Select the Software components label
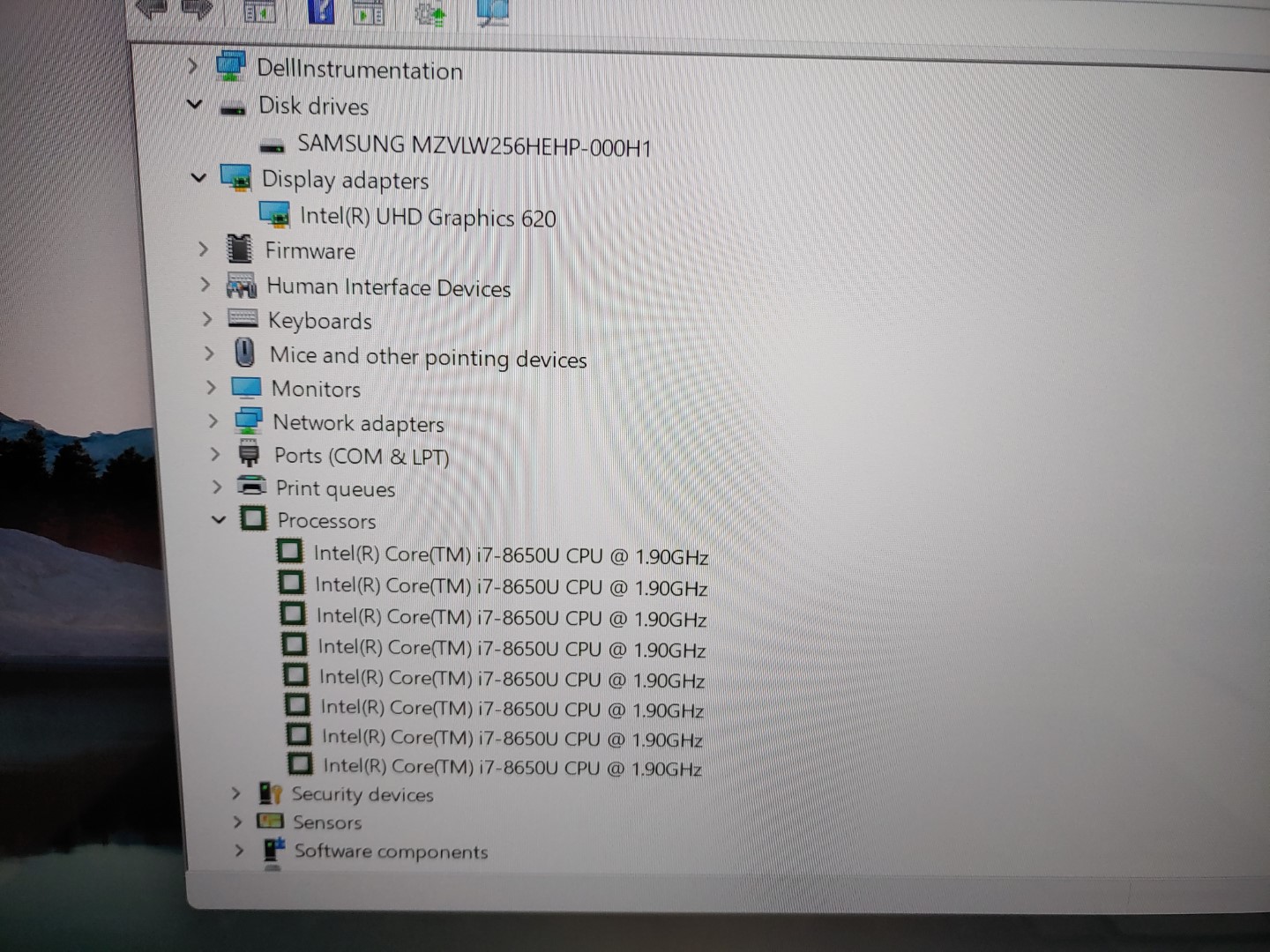The height and width of the screenshot is (952, 1270). (391, 852)
